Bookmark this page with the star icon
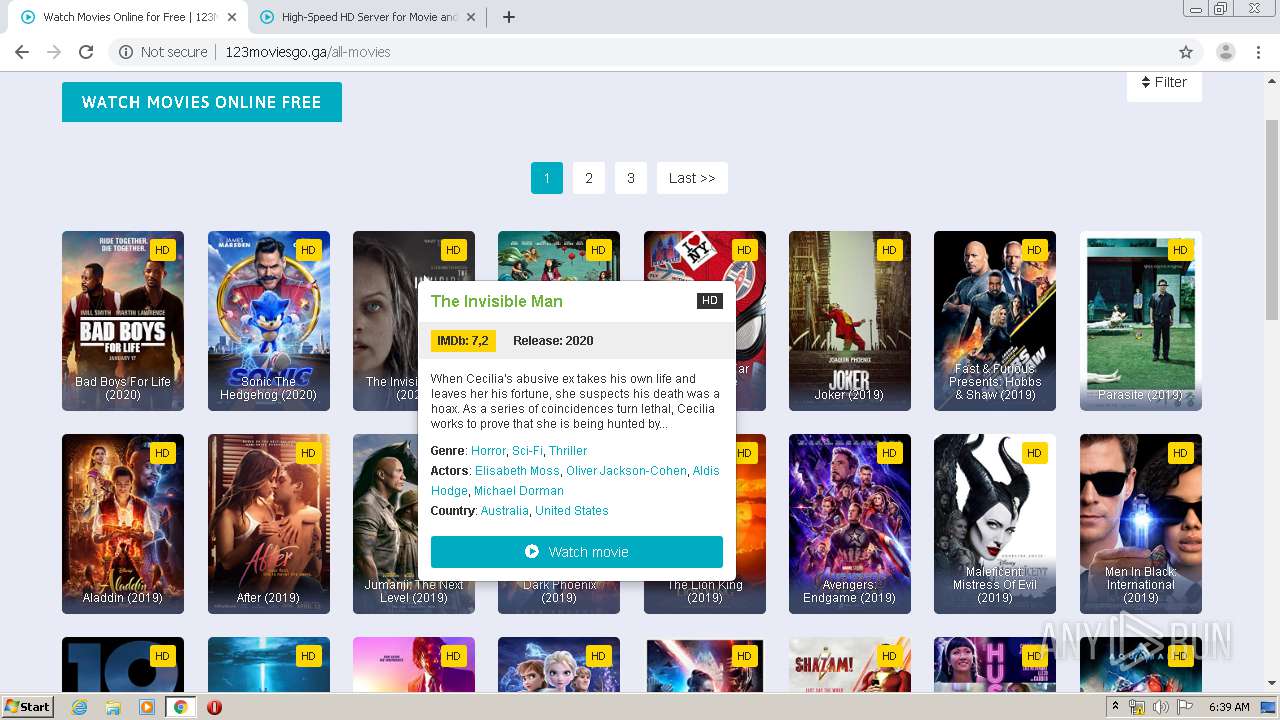The width and height of the screenshot is (1280, 720). tap(1186, 52)
